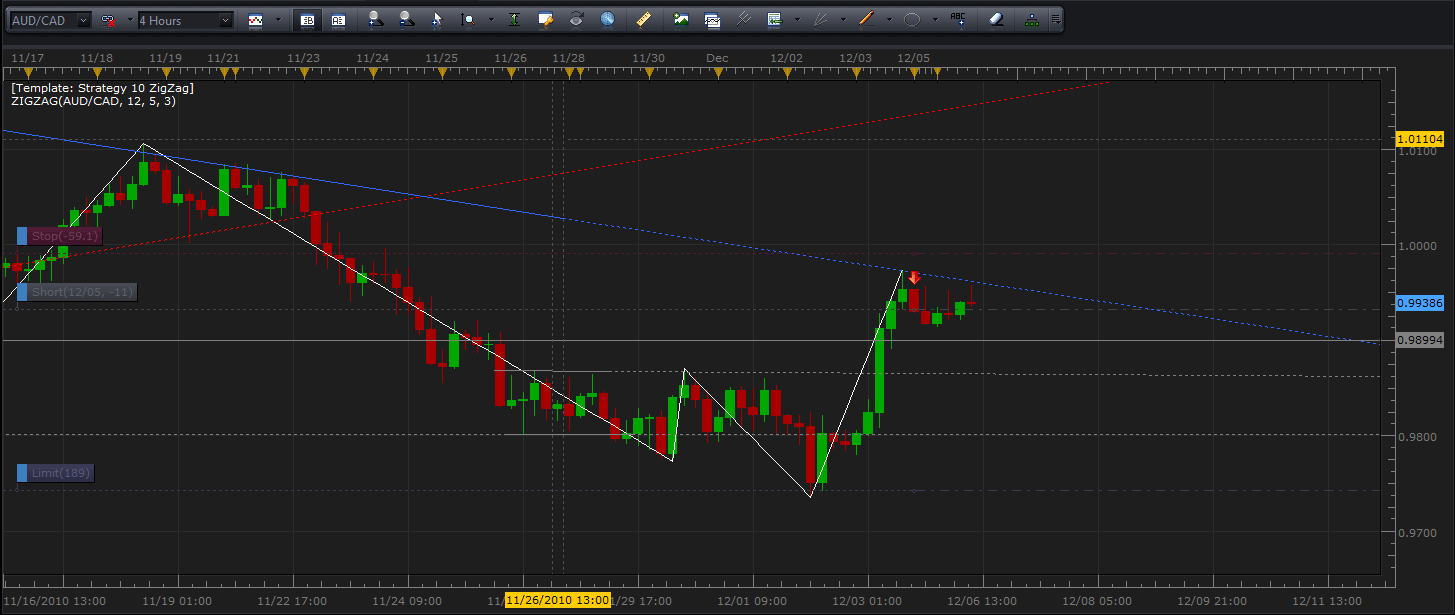Toggle the second data view mode button

338,19
